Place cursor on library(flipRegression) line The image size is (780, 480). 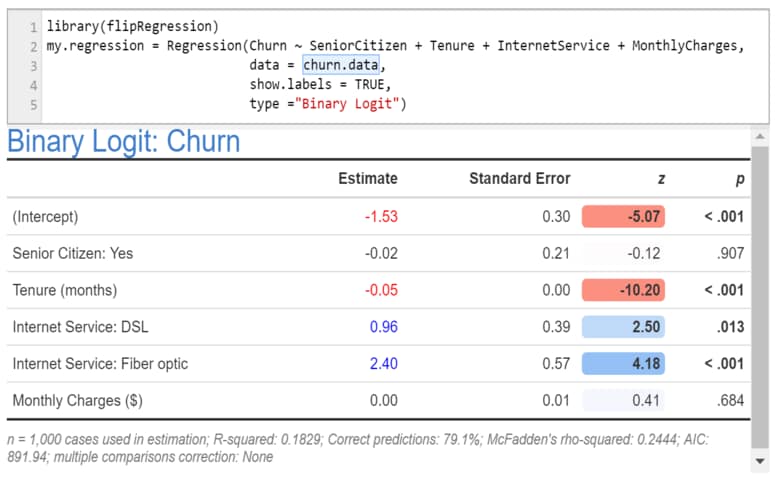(132, 26)
